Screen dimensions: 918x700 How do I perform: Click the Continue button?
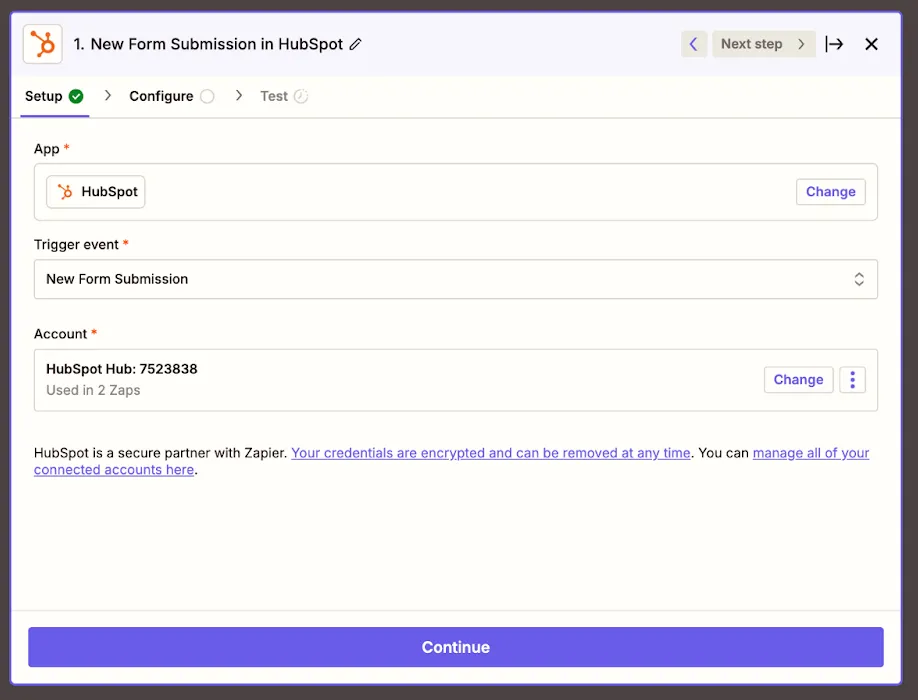[x=455, y=647]
